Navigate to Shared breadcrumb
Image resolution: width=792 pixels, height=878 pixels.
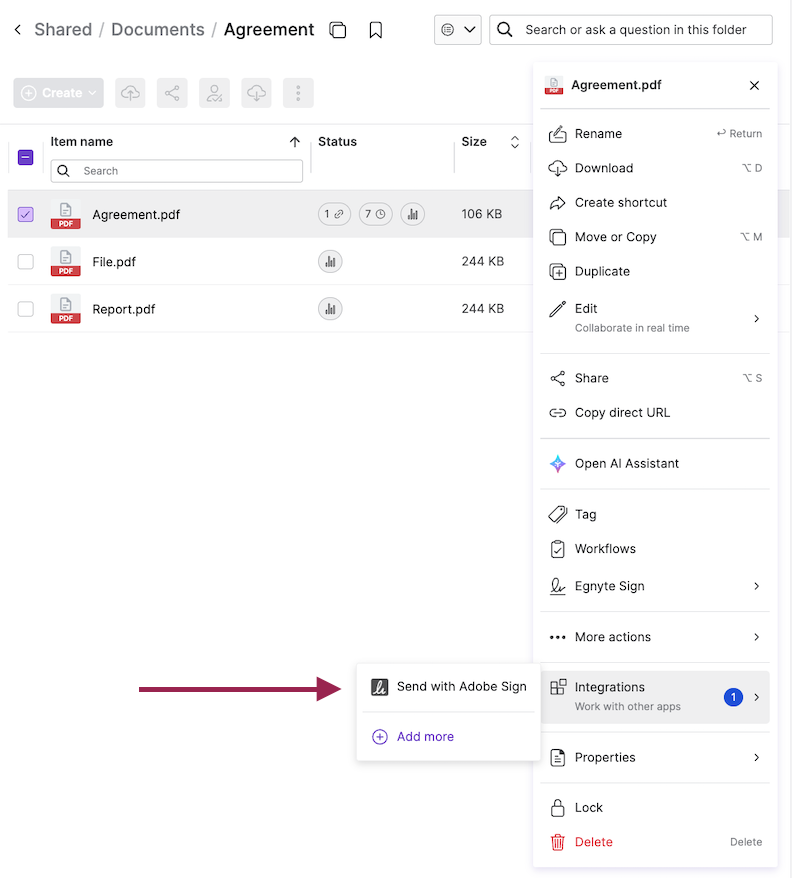pos(63,30)
